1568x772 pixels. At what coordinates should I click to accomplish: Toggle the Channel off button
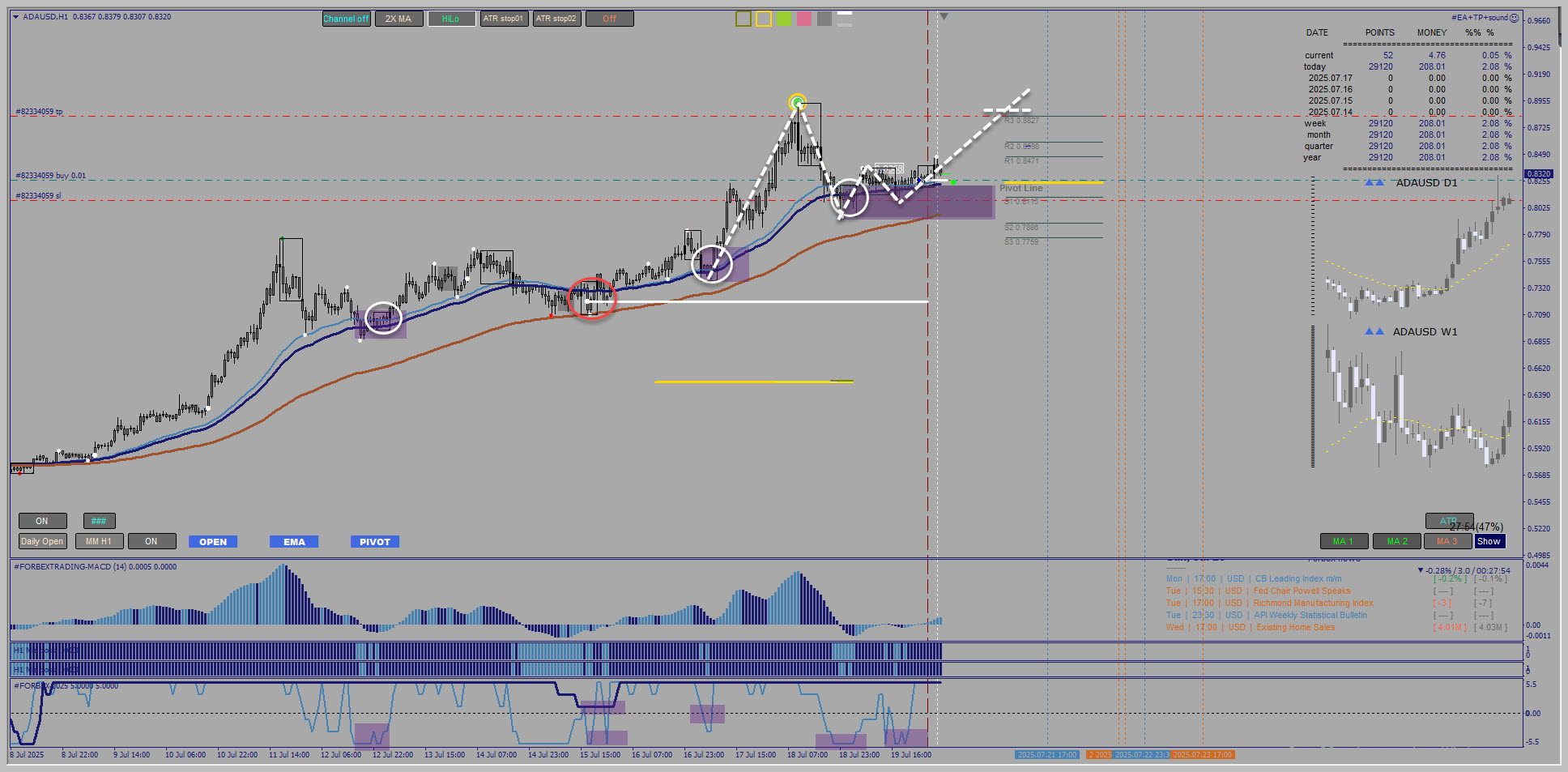(346, 19)
